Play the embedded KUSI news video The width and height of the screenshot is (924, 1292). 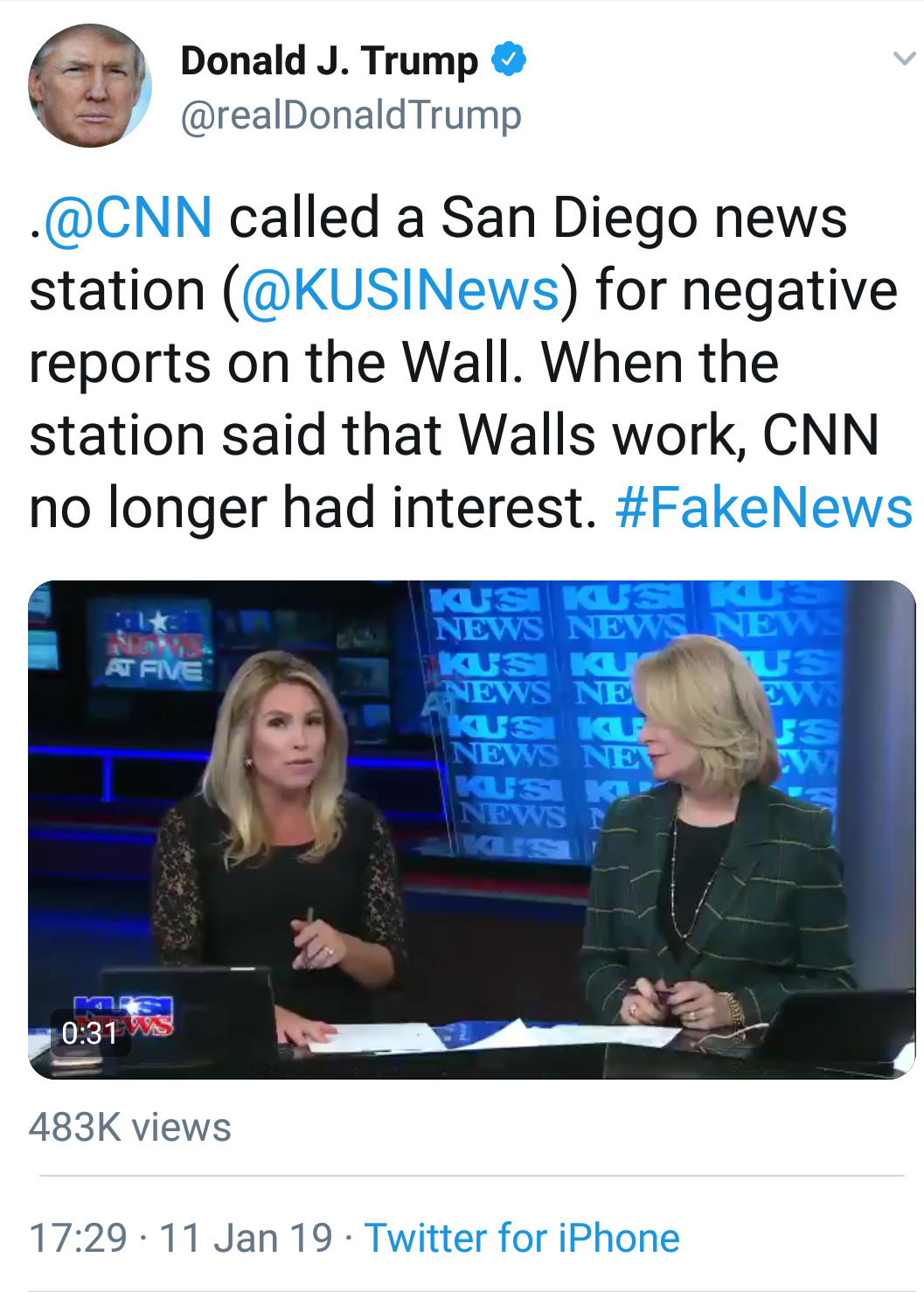pyautogui.click(x=471, y=829)
